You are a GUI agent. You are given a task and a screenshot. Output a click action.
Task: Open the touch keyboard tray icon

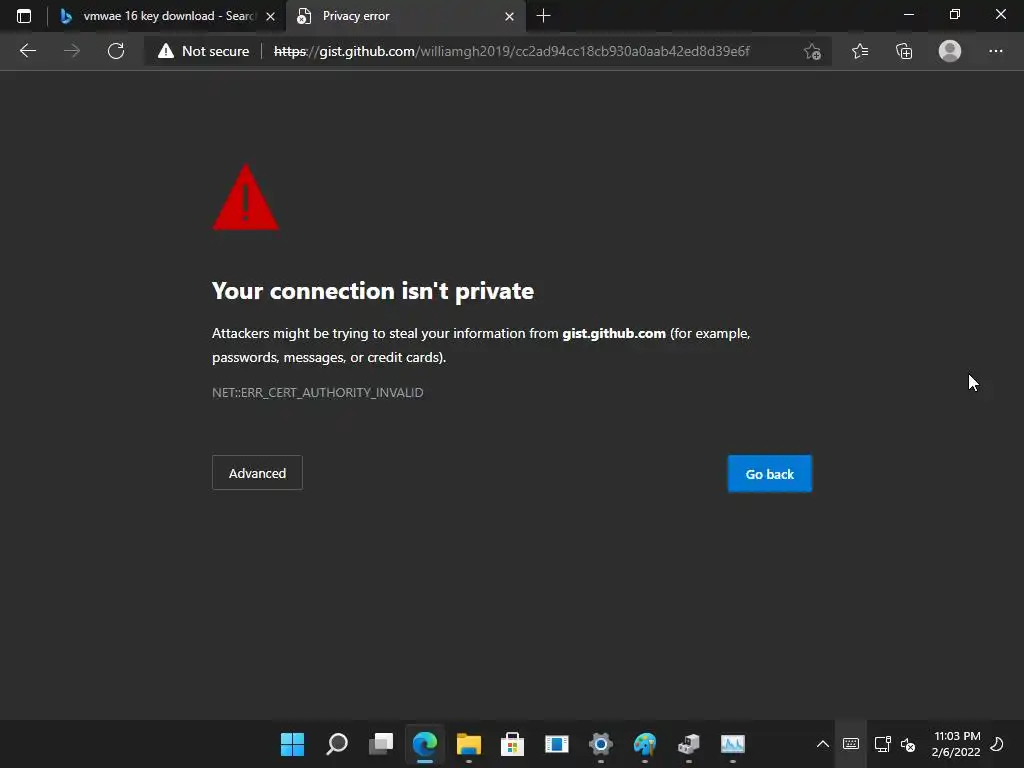tap(851, 744)
